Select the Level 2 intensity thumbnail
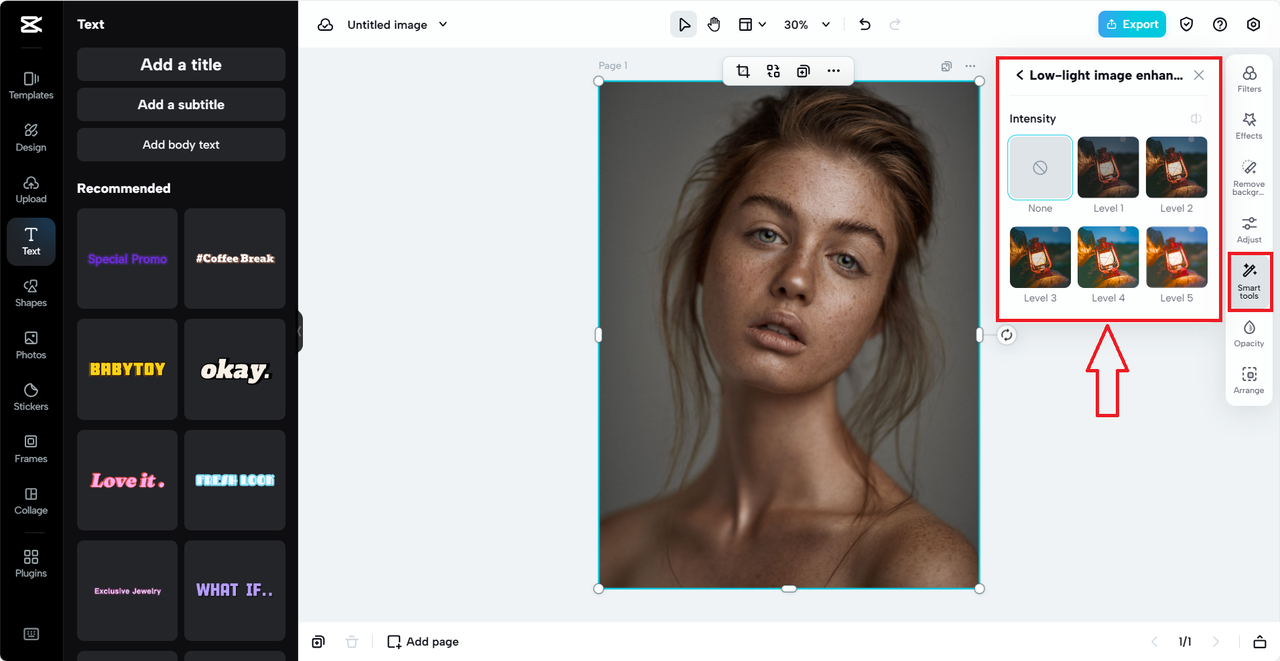The image size is (1280, 661). [1176, 168]
